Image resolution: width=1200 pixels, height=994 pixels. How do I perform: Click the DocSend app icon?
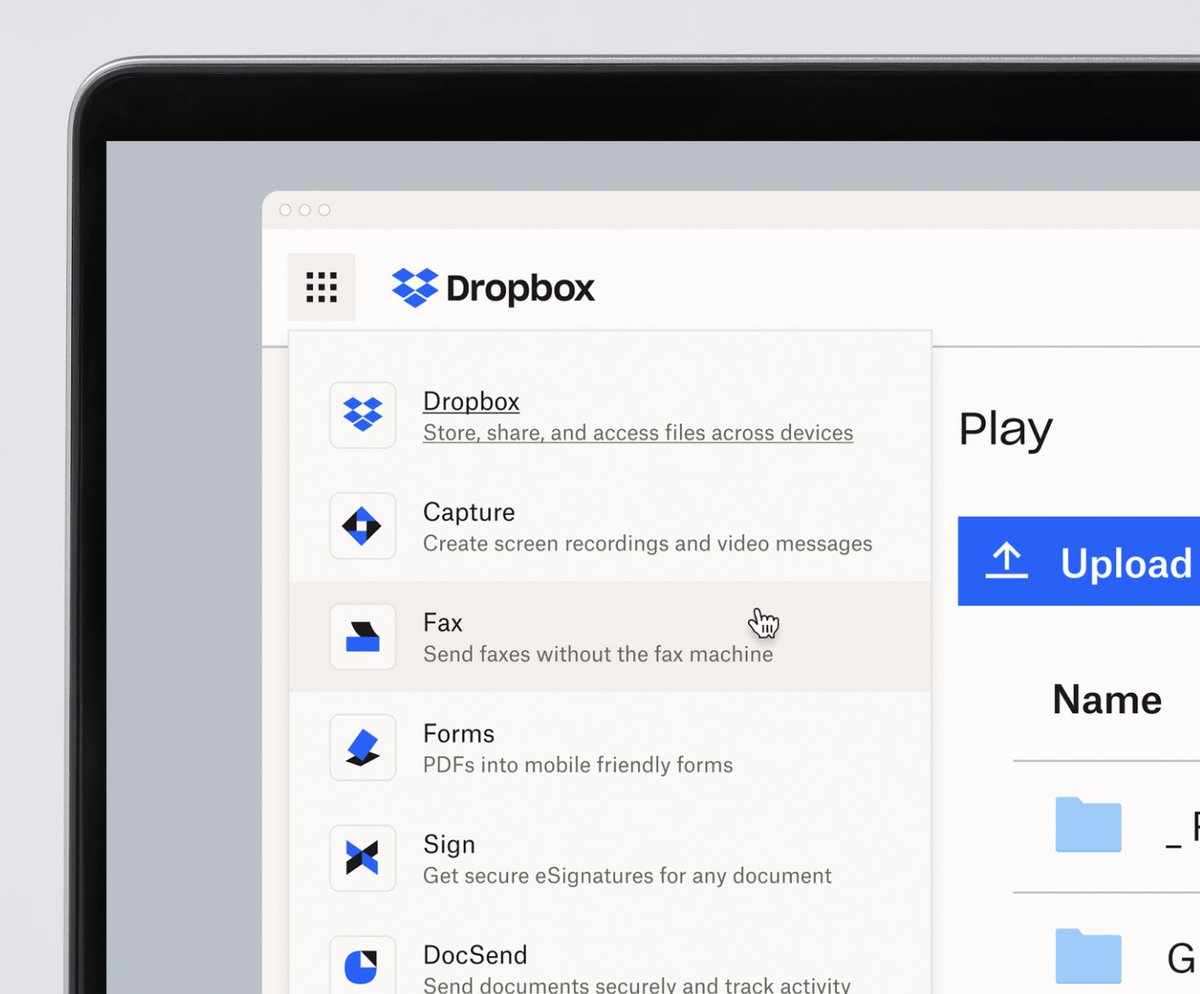363,966
